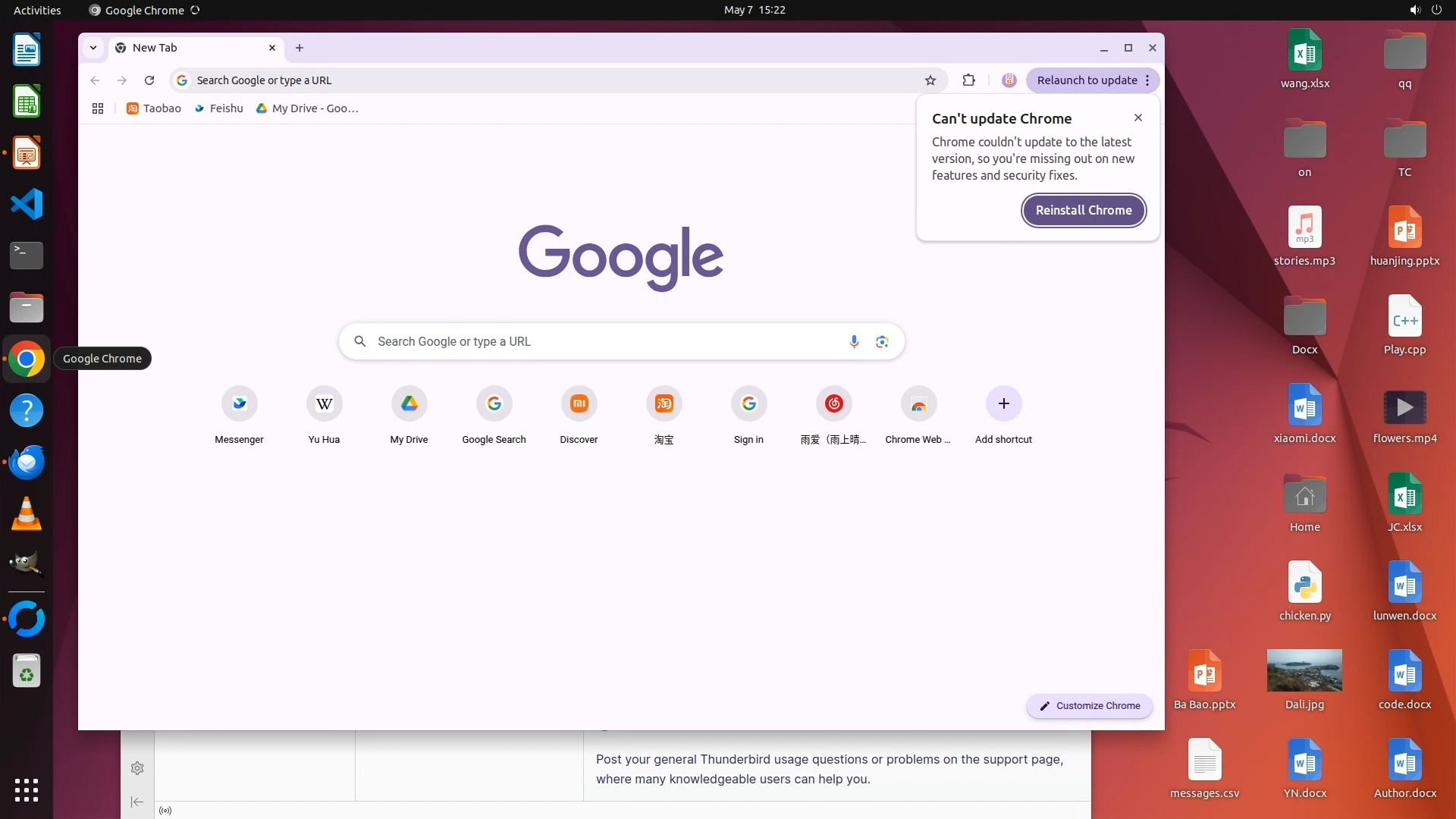This screenshot has width=1456, height=819.
Task: Click the Reinstall Chrome button
Action: click(x=1084, y=210)
